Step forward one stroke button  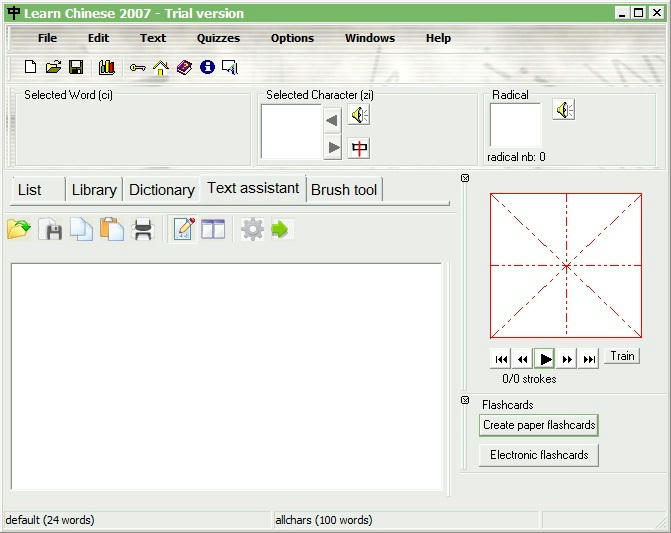click(567, 359)
